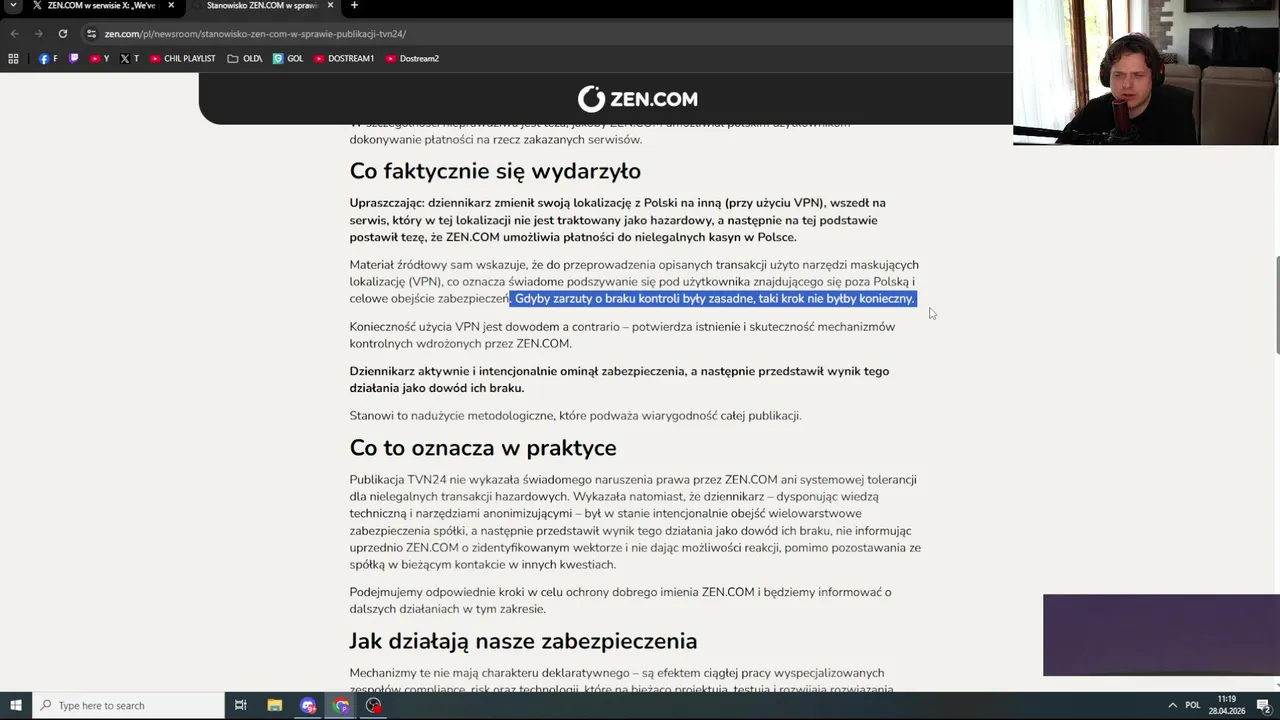Click the page vertical scrollbar thumb

click(1276, 305)
